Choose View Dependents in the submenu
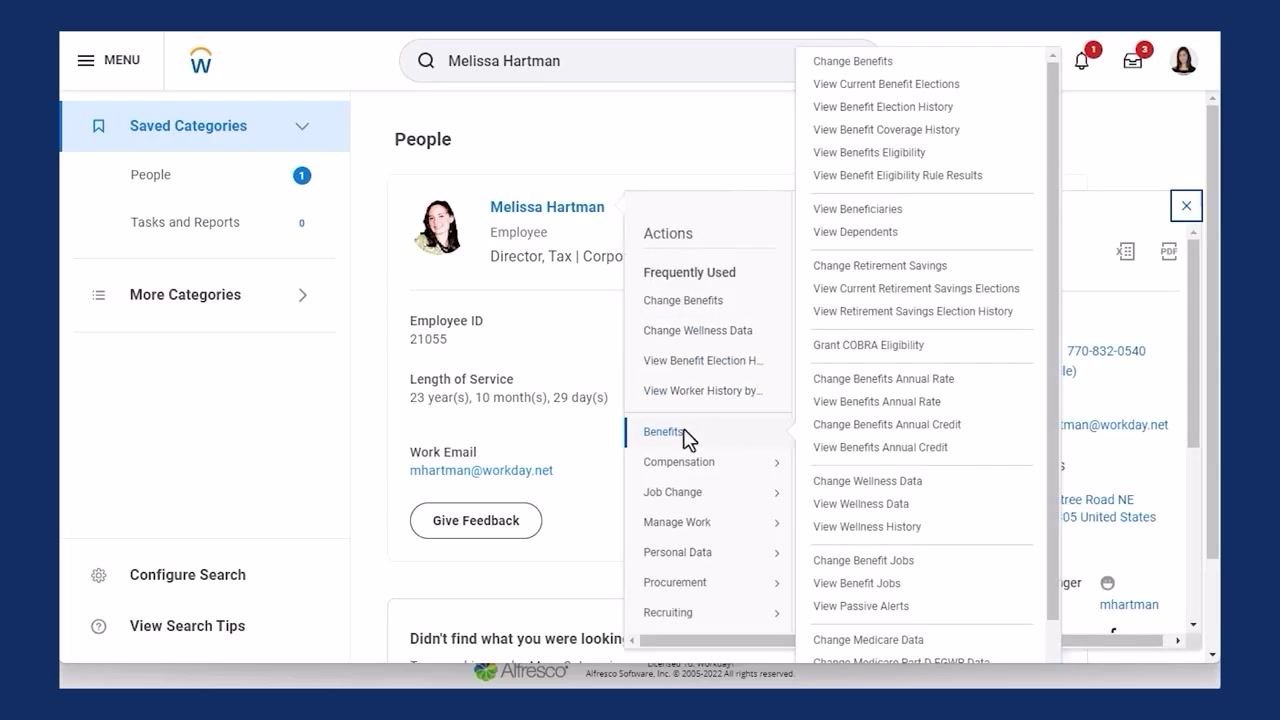 coord(855,232)
